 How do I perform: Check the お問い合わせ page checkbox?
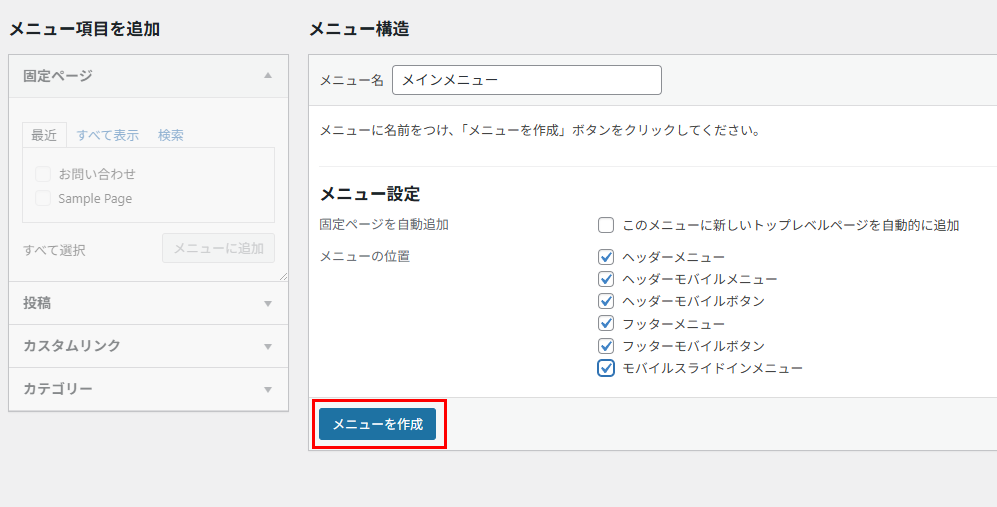[x=43, y=174]
